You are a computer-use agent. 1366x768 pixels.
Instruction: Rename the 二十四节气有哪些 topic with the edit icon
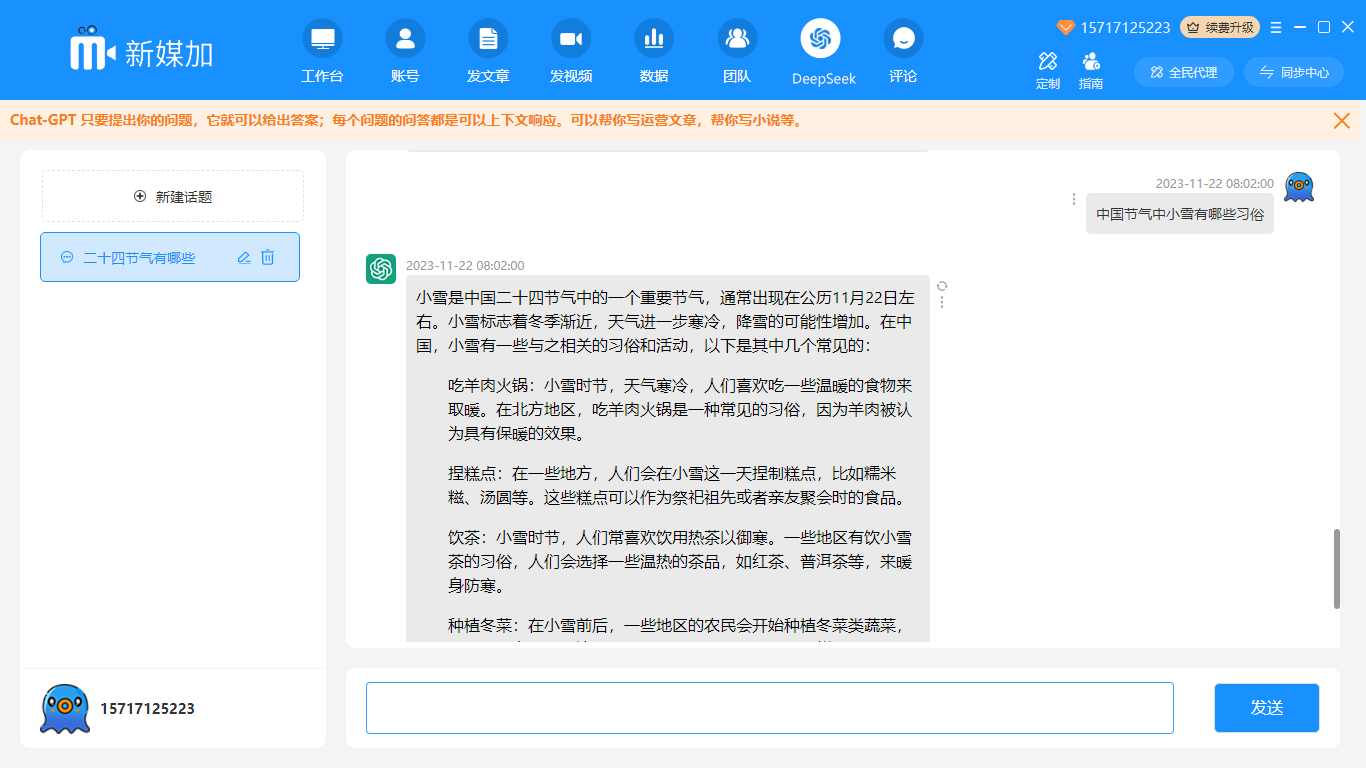(244, 257)
